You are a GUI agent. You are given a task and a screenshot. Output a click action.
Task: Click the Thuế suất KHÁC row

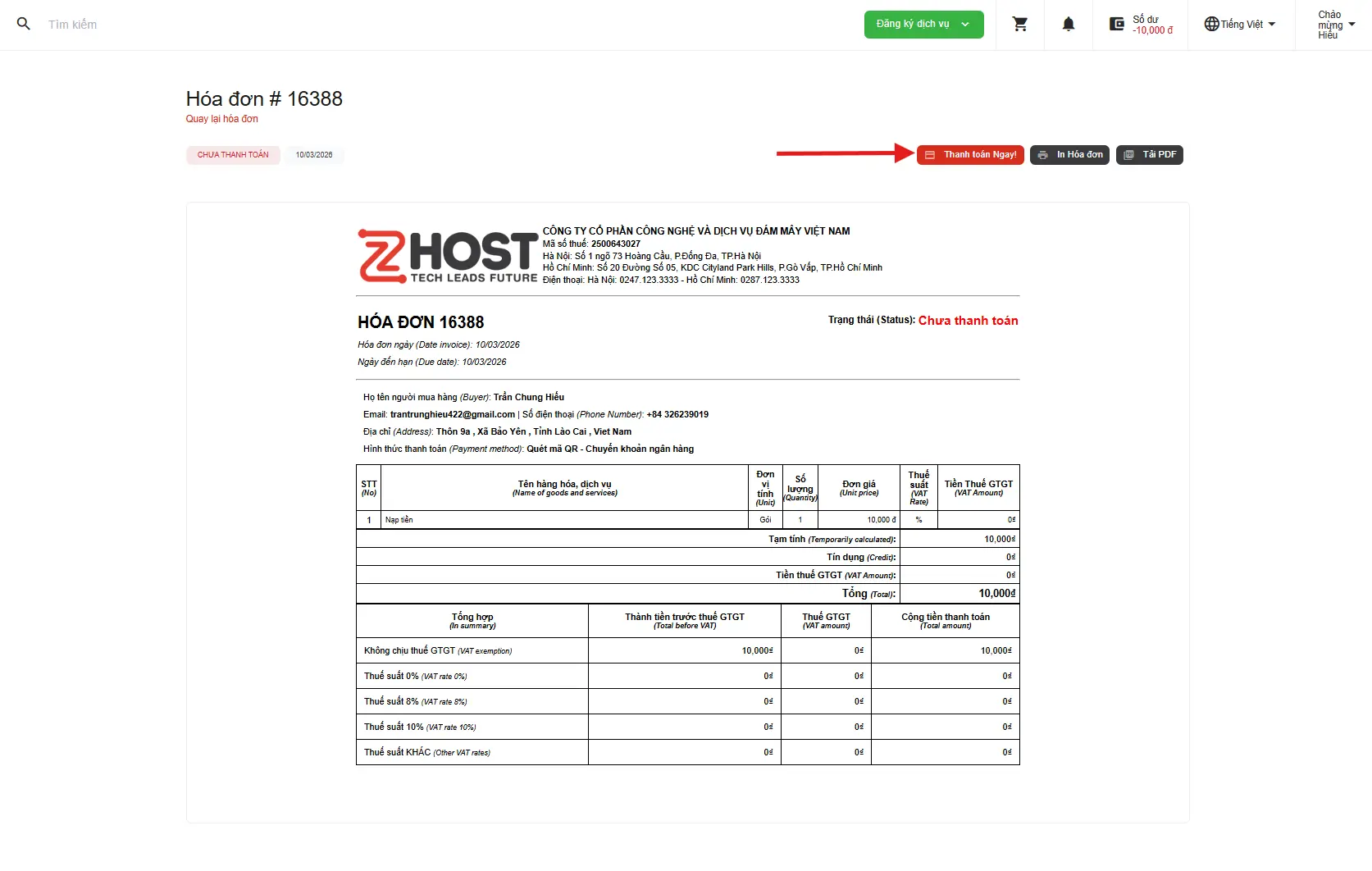[x=688, y=752]
